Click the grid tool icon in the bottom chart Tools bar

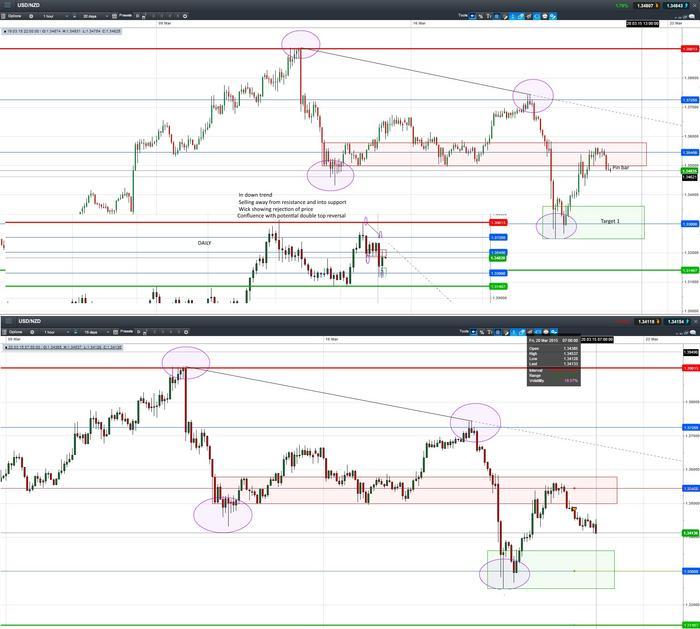(x=497, y=332)
